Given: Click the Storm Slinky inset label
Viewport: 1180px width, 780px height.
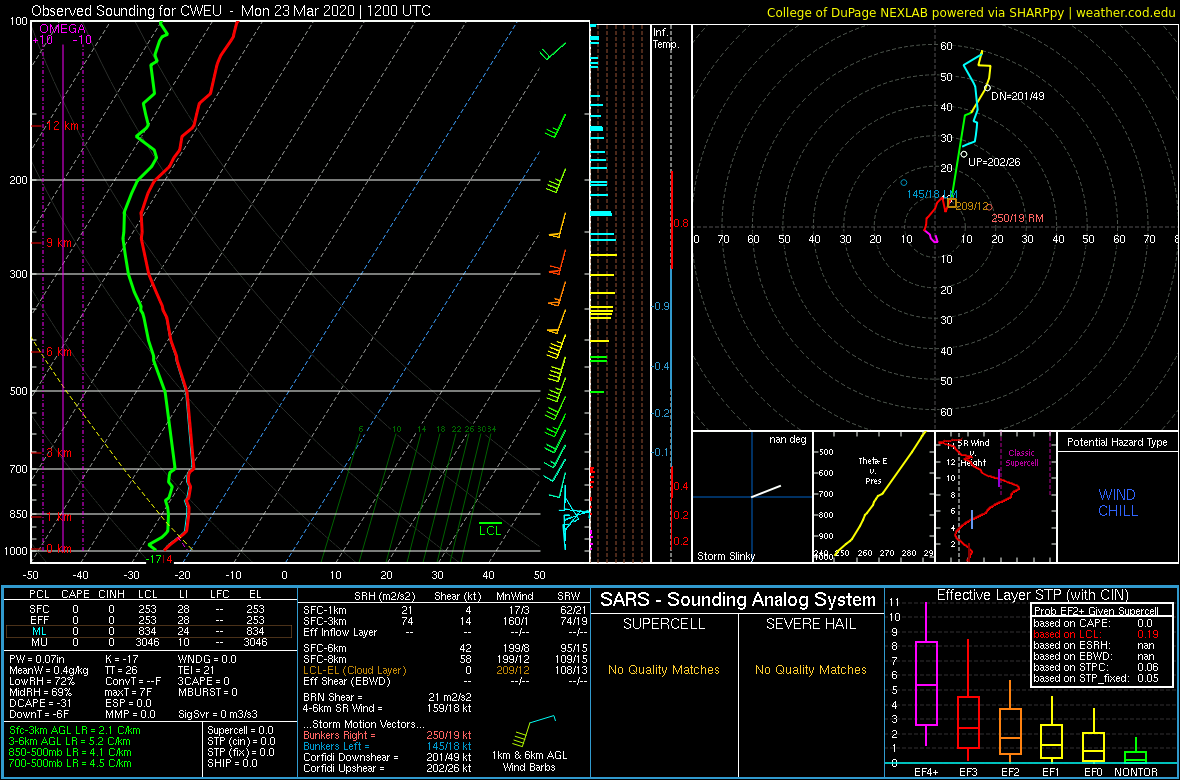Looking at the screenshot, I should [726, 556].
